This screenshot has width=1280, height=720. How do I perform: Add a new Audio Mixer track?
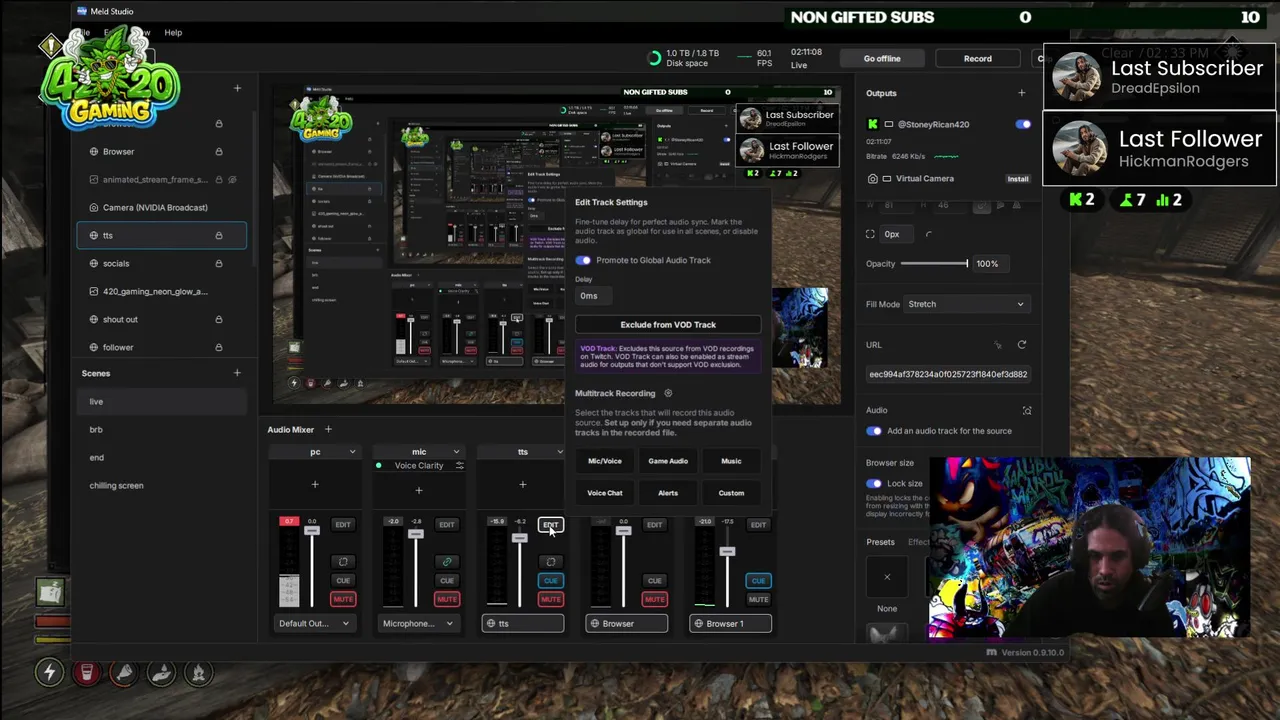(x=328, y=429)
